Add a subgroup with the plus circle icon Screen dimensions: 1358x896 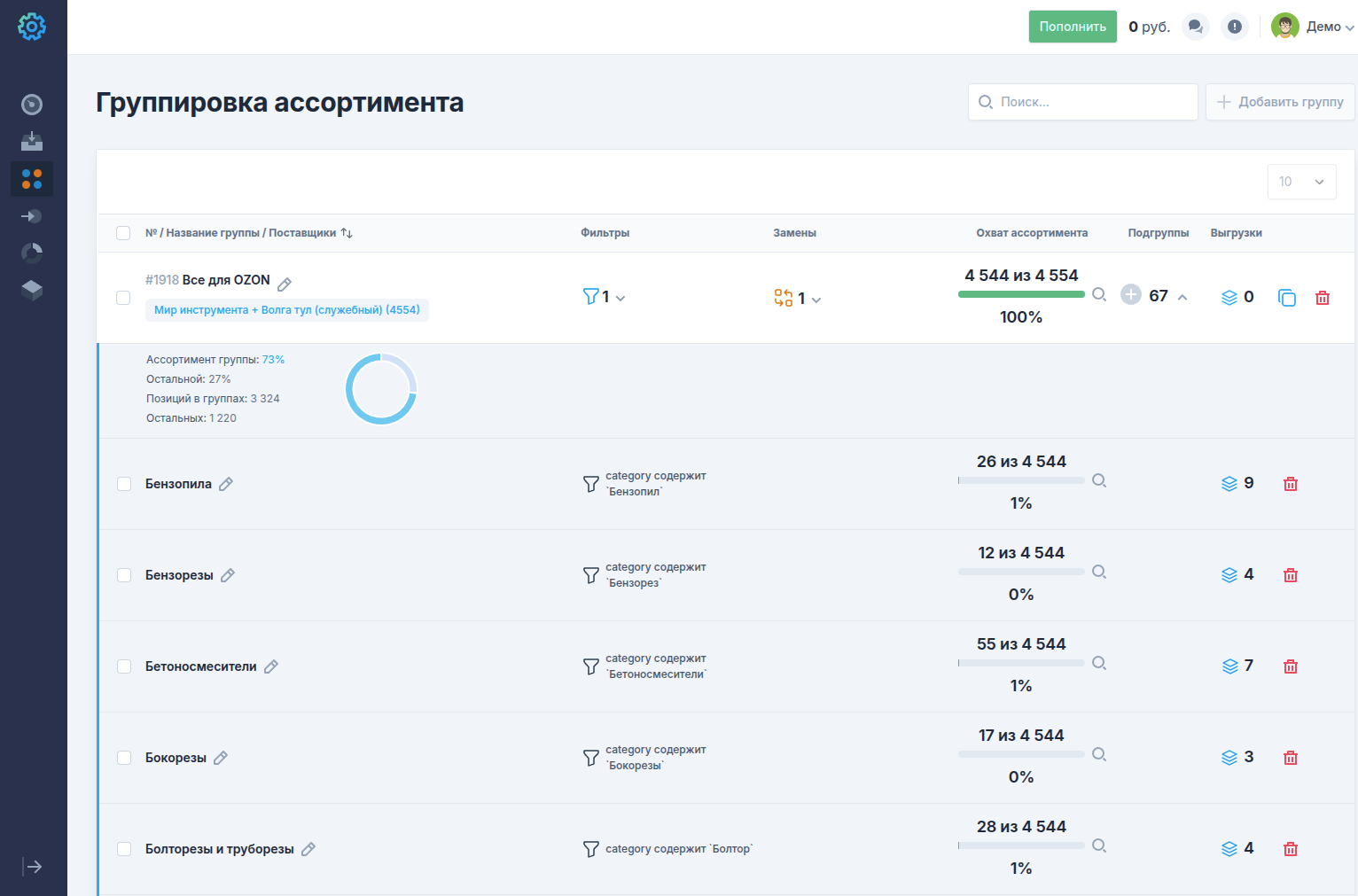point(1131,295)
